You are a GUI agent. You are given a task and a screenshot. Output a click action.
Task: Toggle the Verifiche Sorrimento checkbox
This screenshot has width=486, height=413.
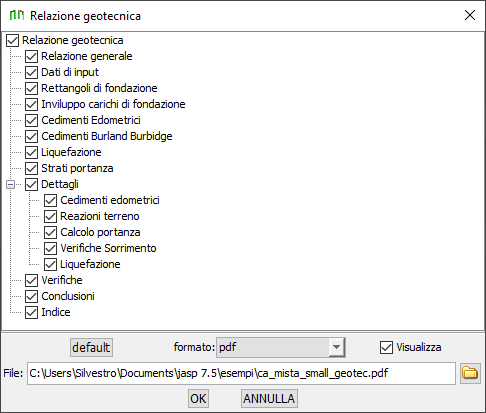coord(50,248)
